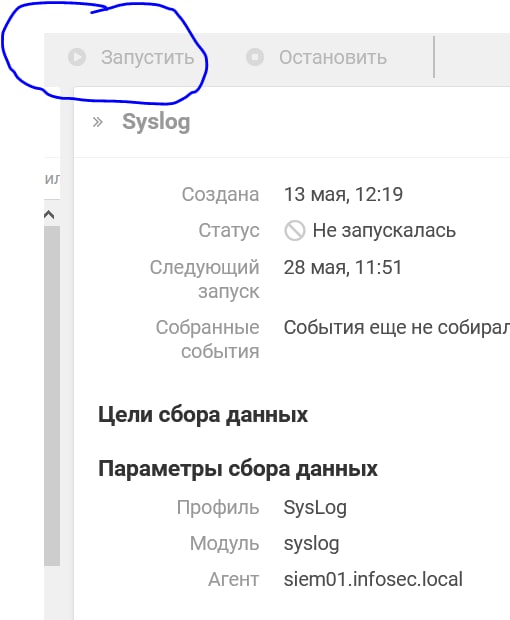
Task: Collapse panel with double chevron next to Syslog
Action: point(97,122)
